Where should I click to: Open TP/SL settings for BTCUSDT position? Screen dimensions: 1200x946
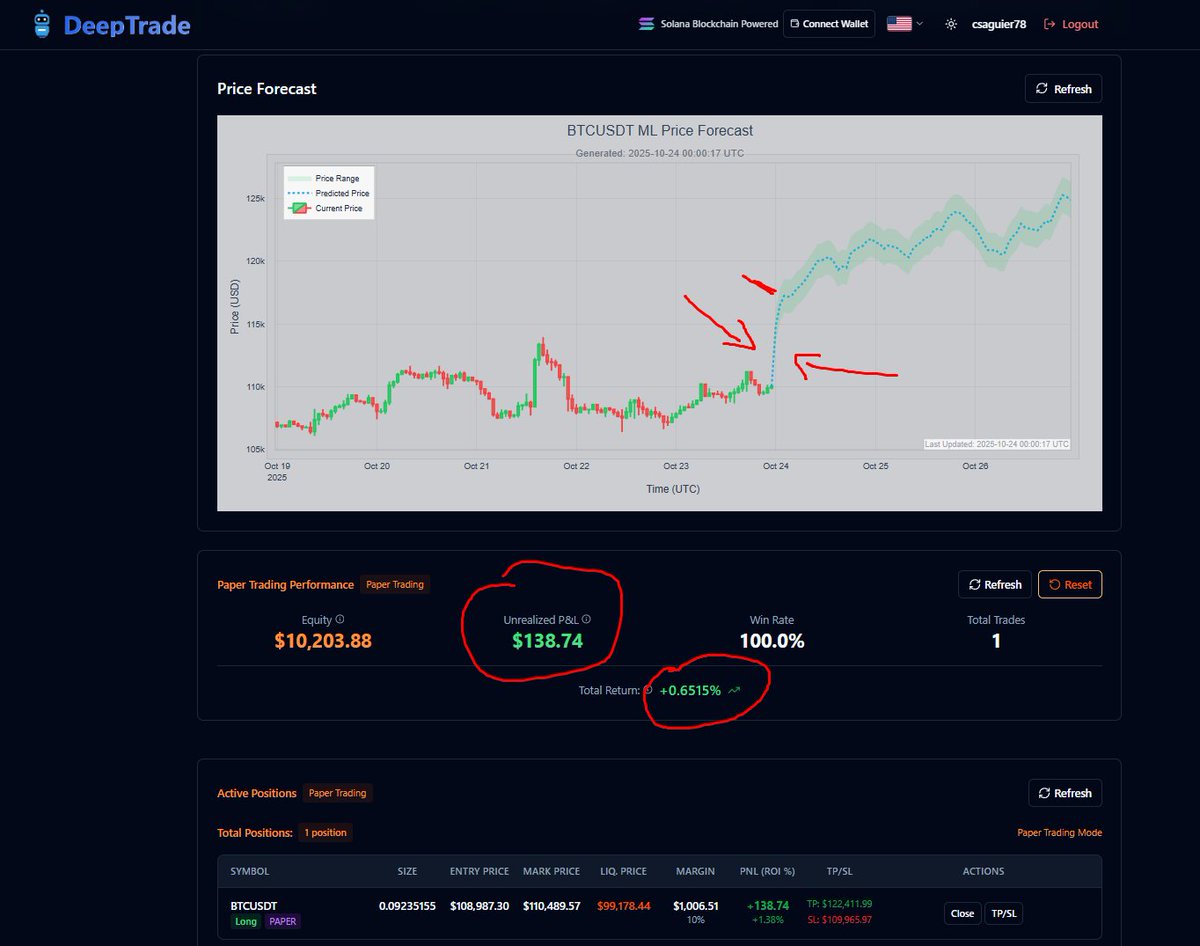point(1004,913)
